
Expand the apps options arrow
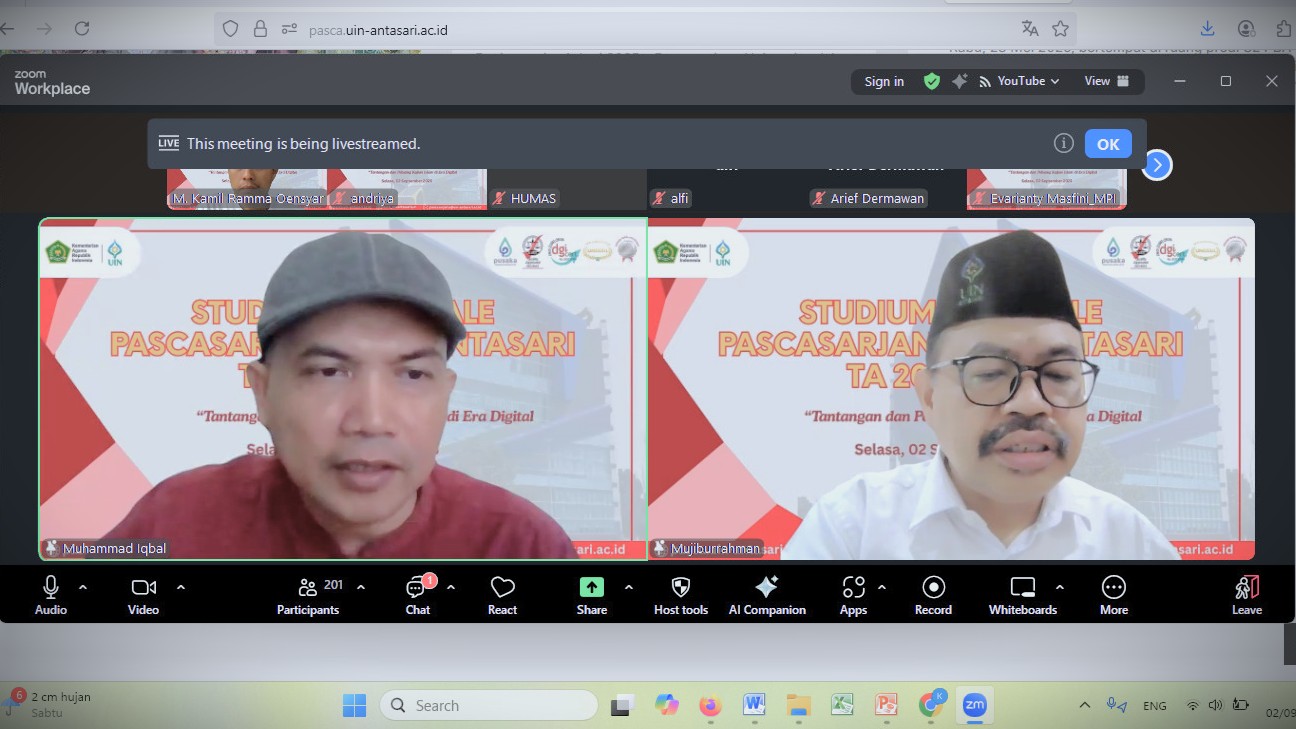click(882, 587)
